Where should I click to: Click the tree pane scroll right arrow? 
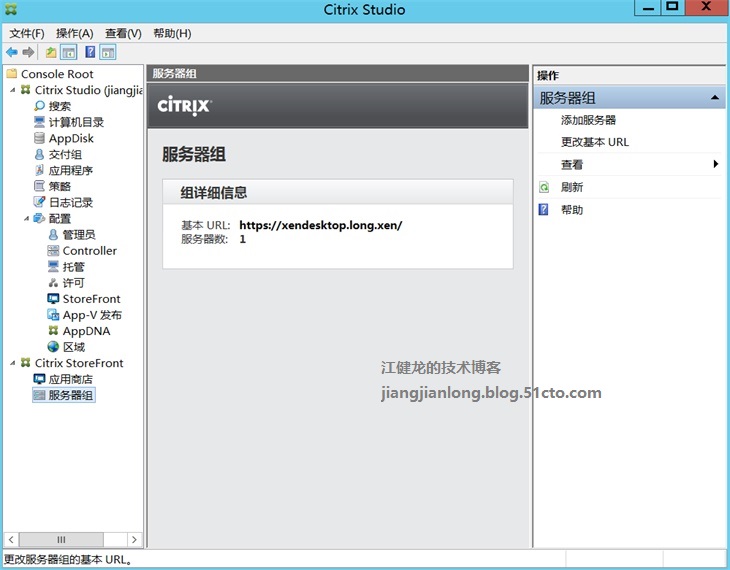point(134,540)
